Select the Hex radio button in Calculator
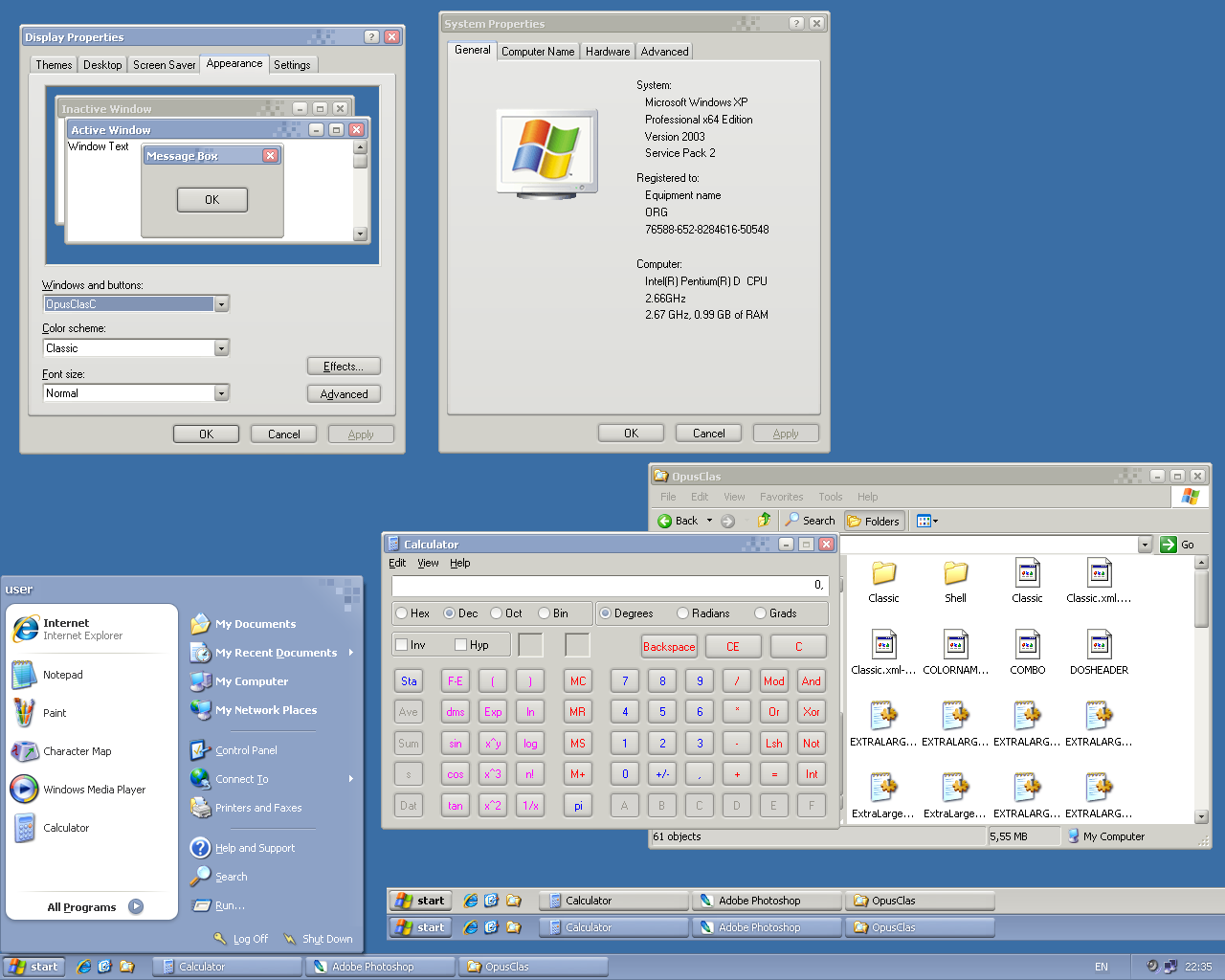Screen dimensions: 1225x980 (x=403, y=613)
